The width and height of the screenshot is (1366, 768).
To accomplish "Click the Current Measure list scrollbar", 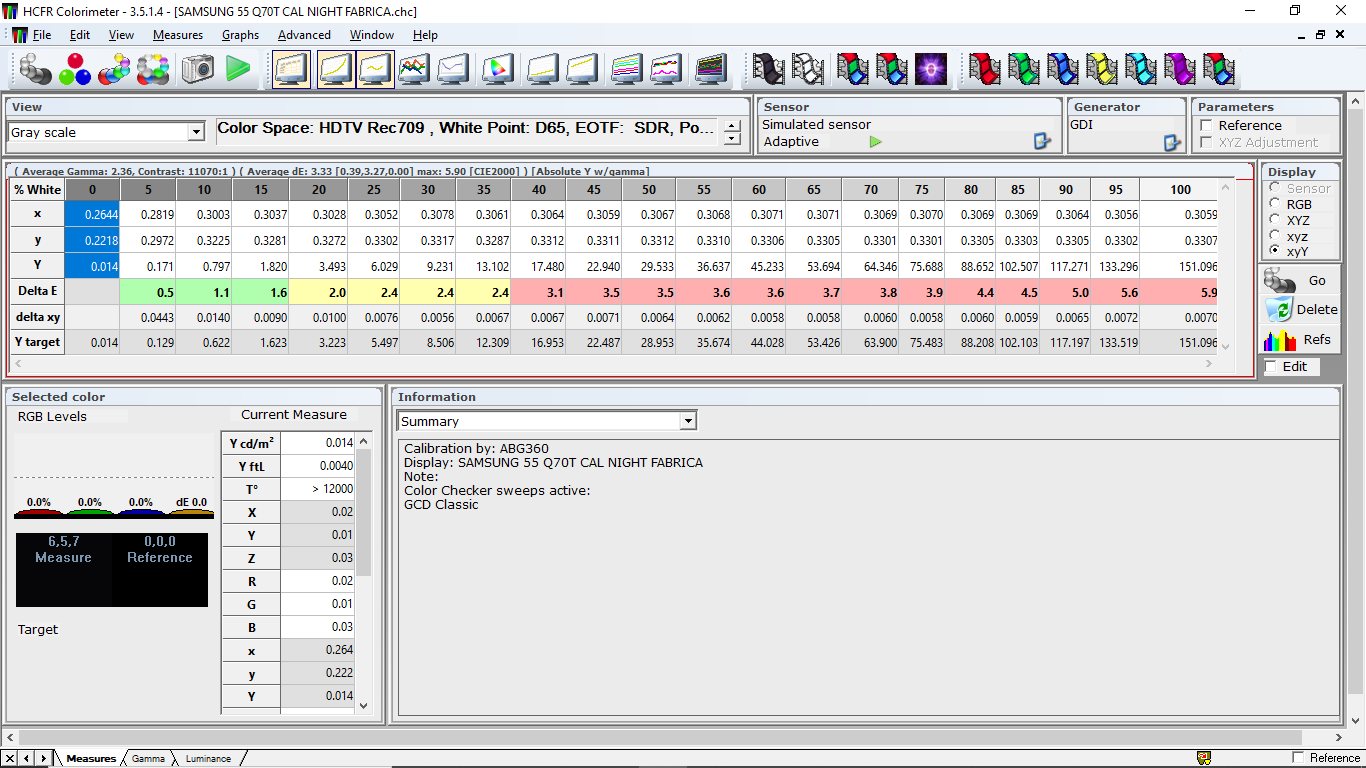I will [x=364, y=573].
